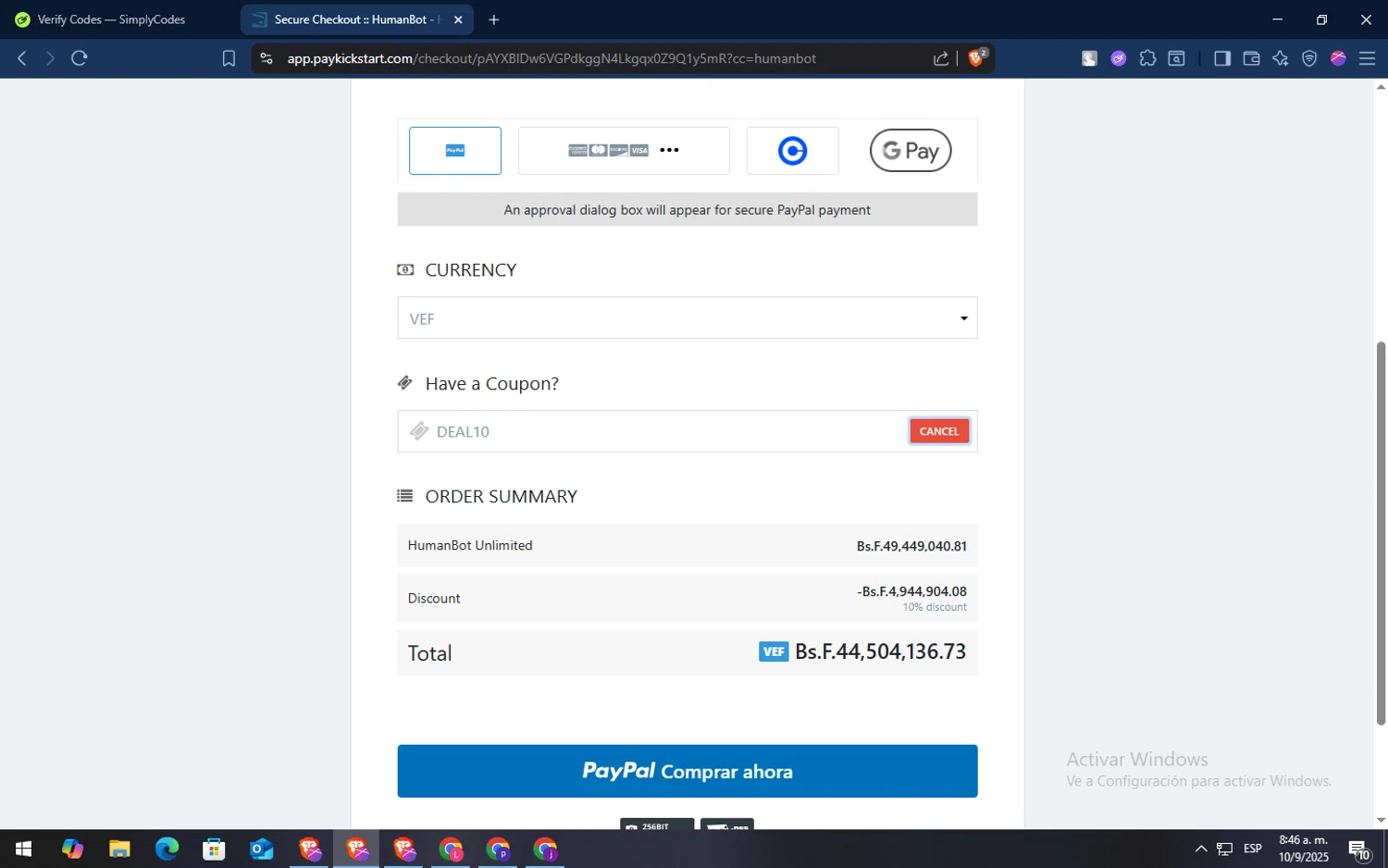Screen dimensions: 1388x868
Task: Open the Windows Start menu
Action: point(24,849)
